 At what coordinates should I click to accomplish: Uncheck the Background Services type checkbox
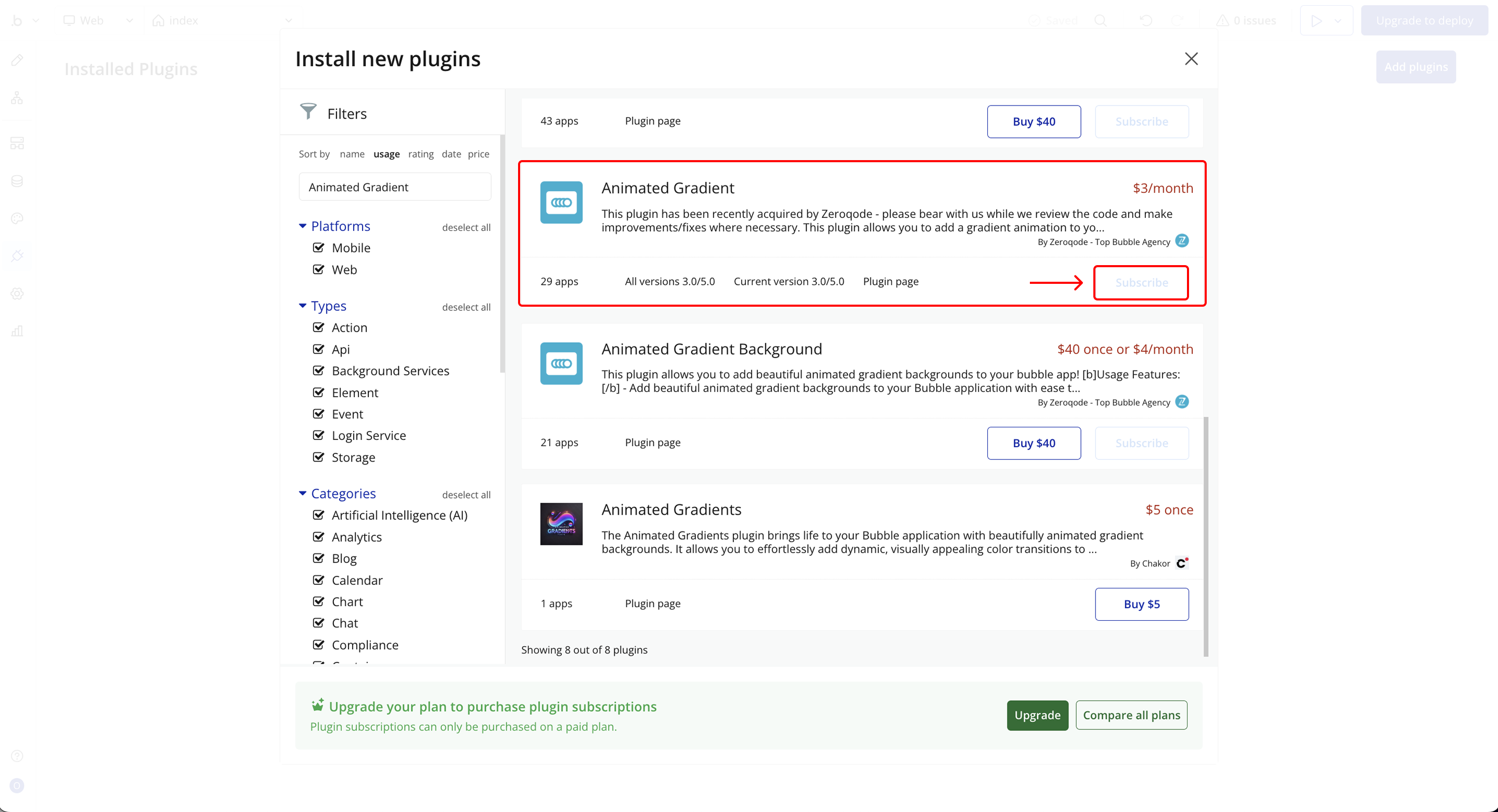318,371
